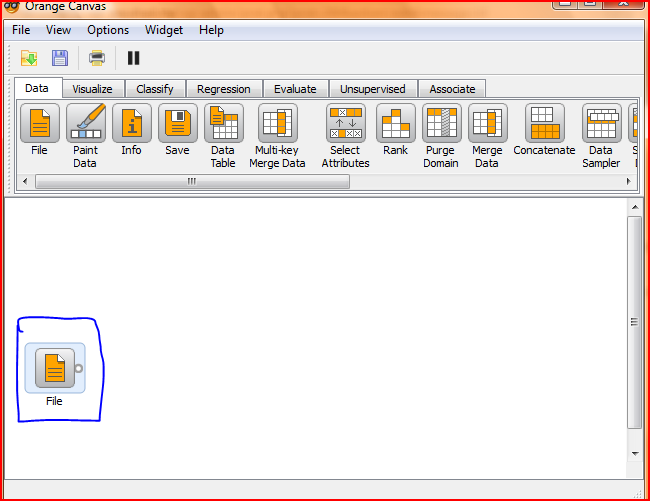Screen dimensions: 650x501
Task: Select the Data Table widget icon
Action: (x=224, y=123)
